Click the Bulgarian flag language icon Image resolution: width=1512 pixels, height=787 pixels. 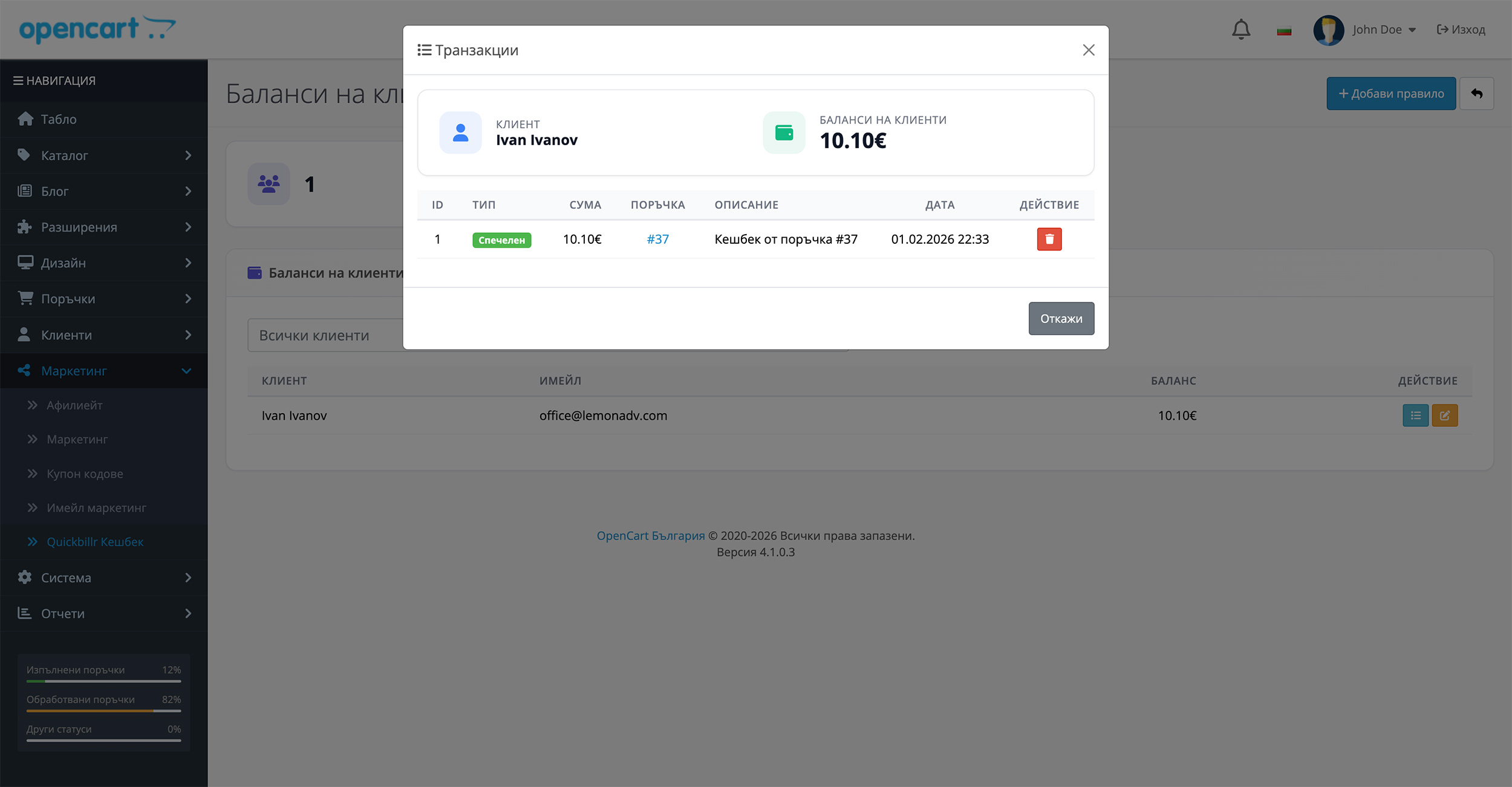click(x=1283, y=31)
